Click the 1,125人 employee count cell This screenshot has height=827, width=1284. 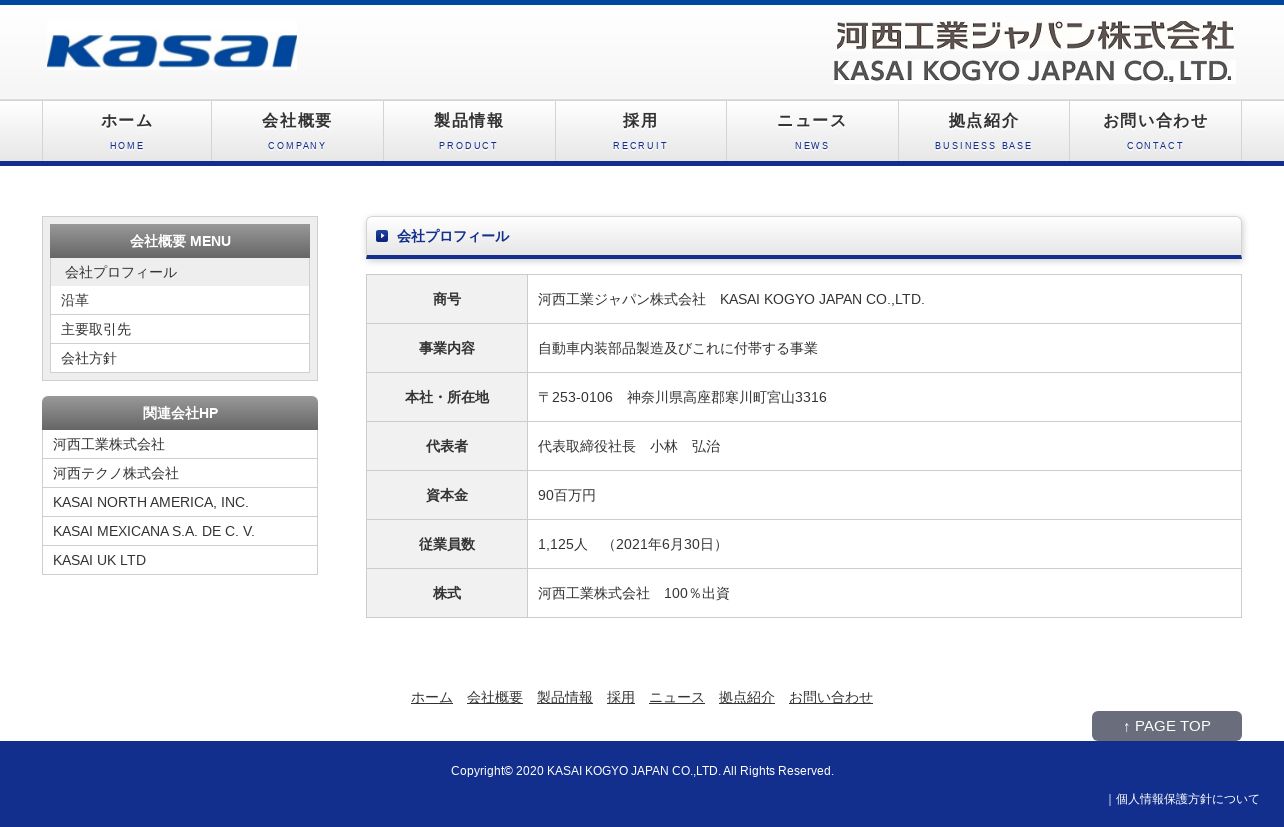[x=884, y=544]
